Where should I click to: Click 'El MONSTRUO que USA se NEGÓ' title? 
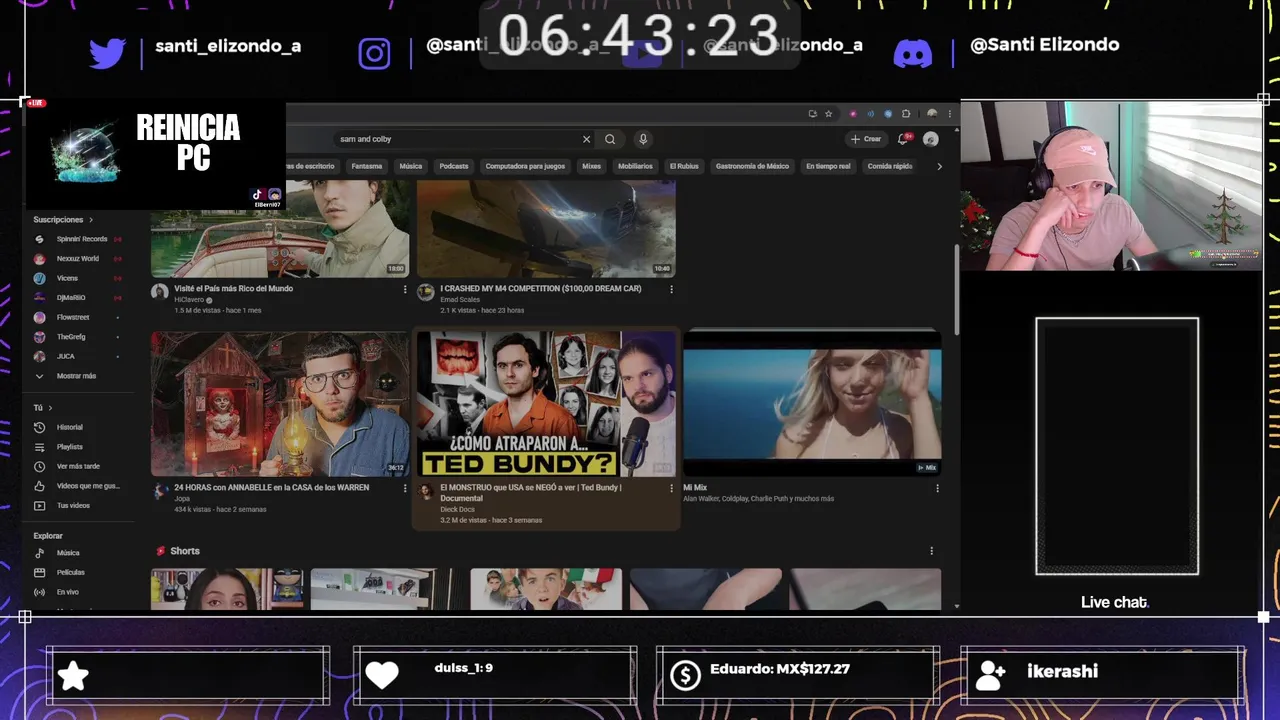(531, 492)
